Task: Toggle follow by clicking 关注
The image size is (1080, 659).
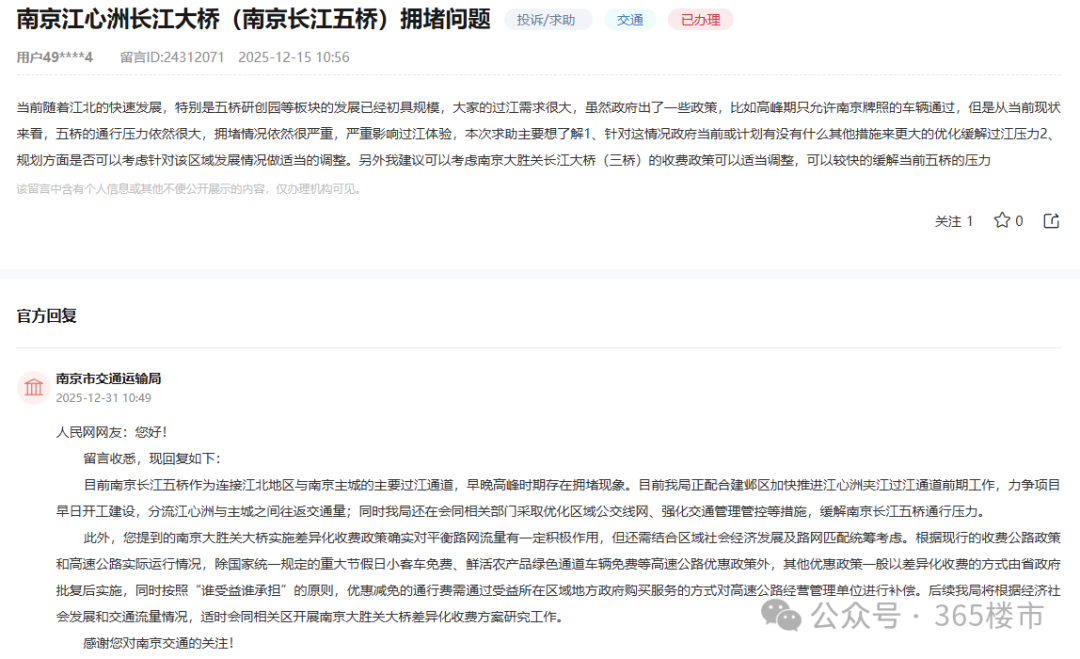Action: [948, 221]
